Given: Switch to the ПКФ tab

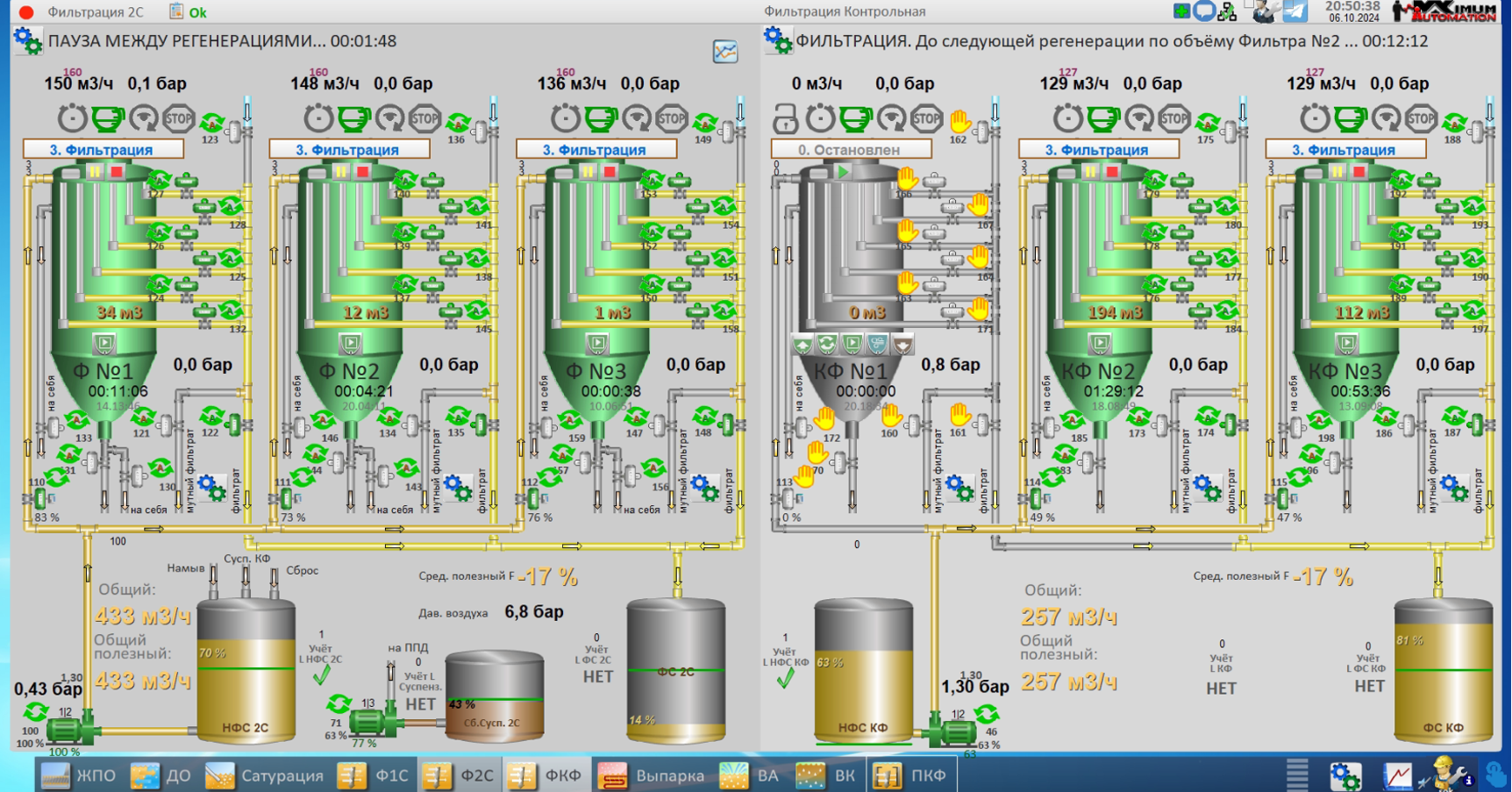Looking at the screenshot, I should 912,775.
